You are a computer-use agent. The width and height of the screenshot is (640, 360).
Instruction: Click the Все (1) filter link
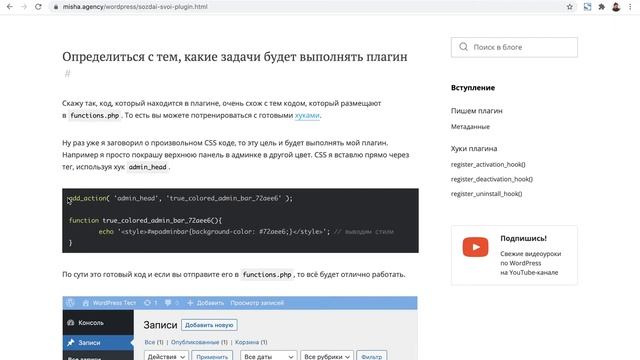tap(154, 342)
